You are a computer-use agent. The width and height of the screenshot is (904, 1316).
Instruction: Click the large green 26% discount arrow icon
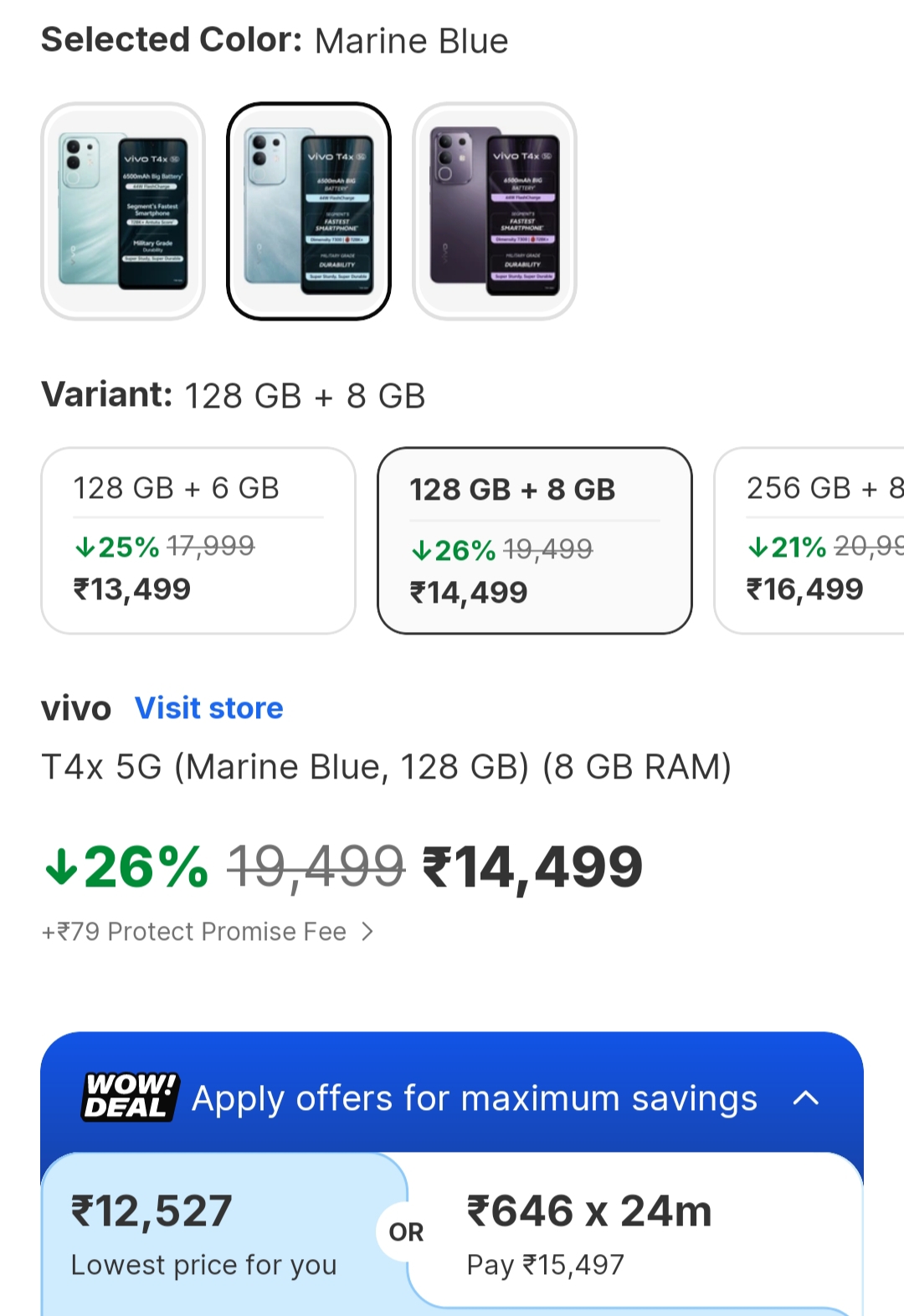click(x=61, y=867)
